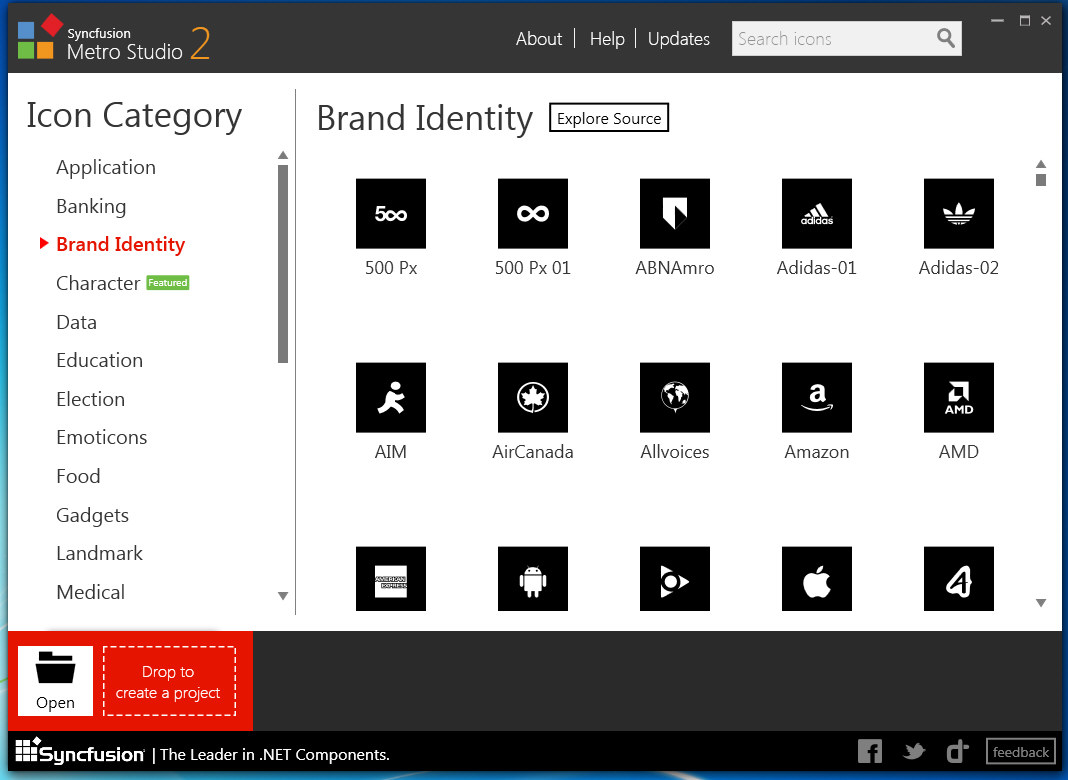Select the AMD logo icon

[958, 397]
